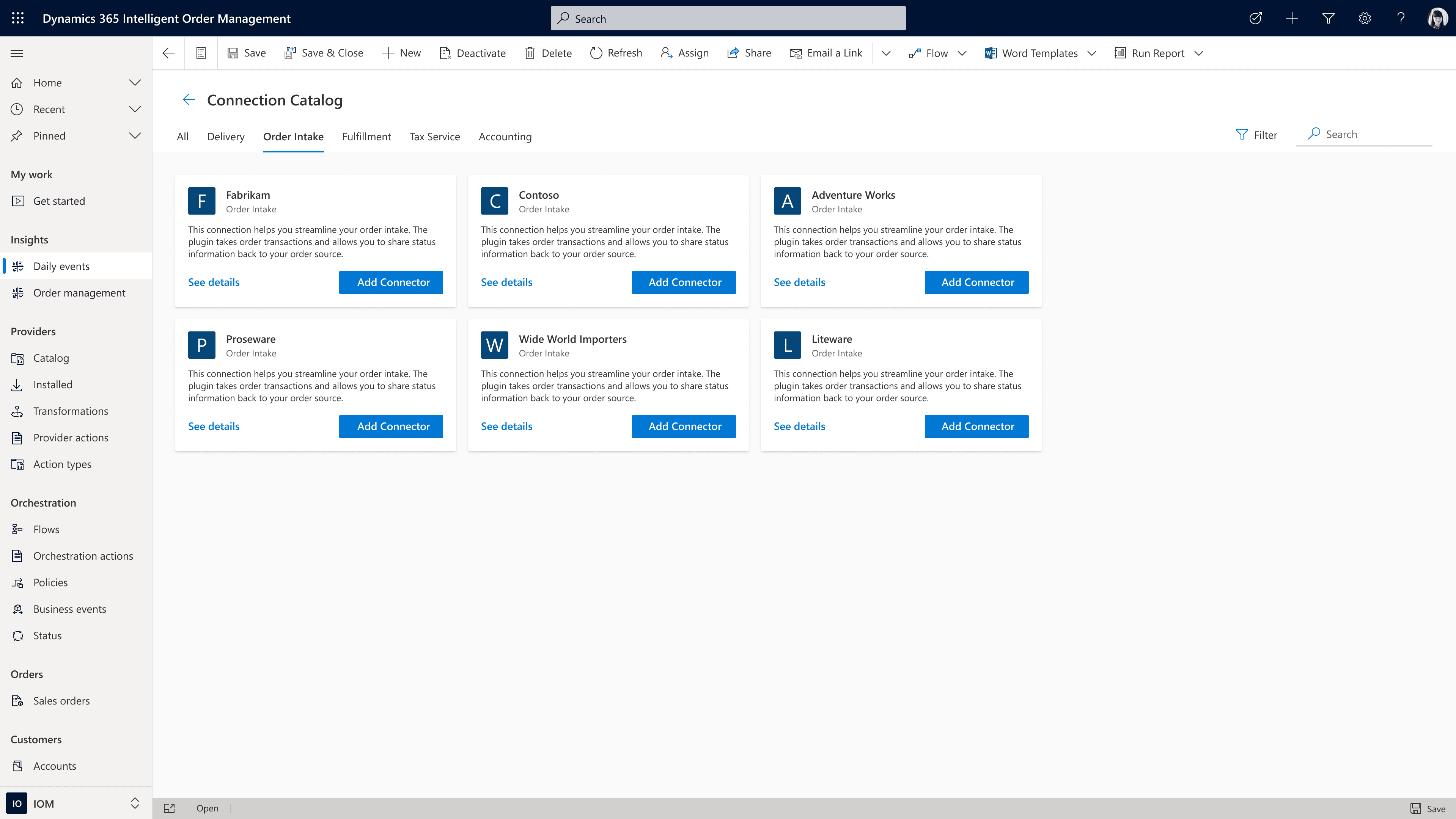Click the Delete icon in the command bar
Viewport: 1456px width, 819px height.
pyautogui.click(x=530, y=53)
